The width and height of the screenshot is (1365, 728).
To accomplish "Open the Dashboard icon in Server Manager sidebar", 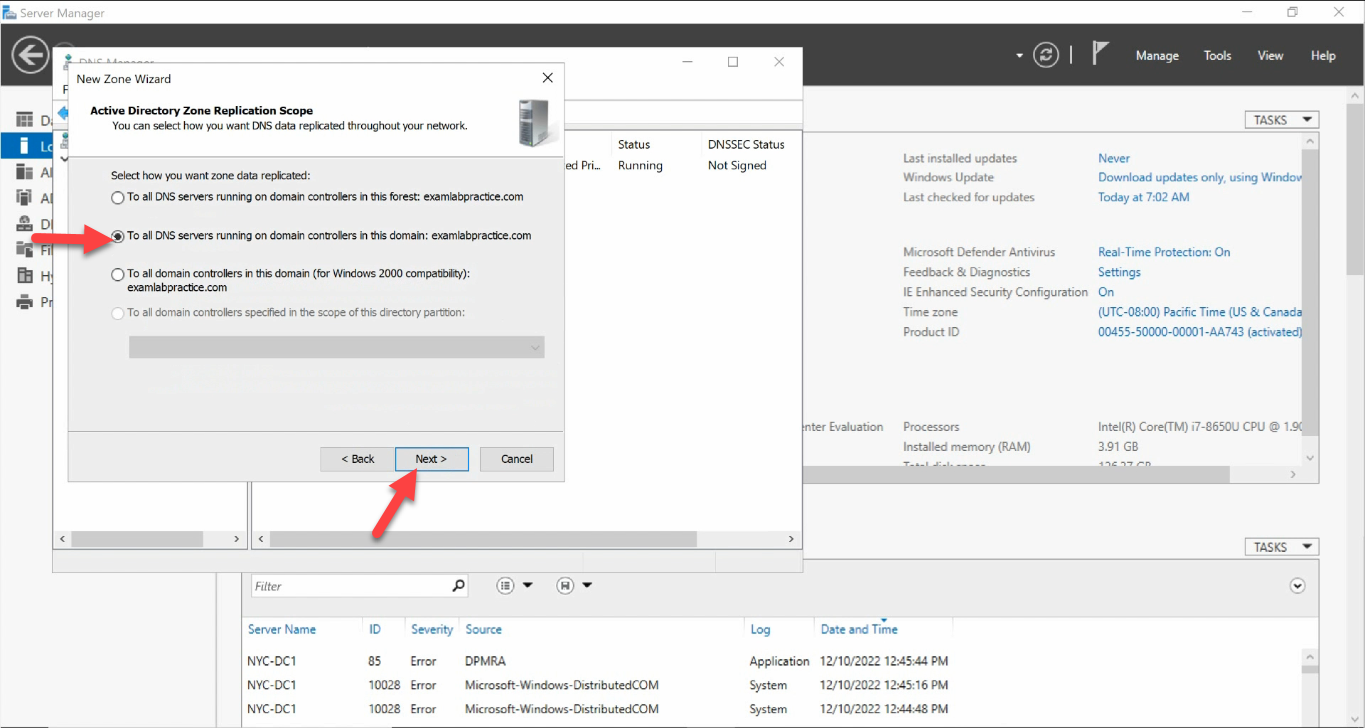I will click(24, 120).
